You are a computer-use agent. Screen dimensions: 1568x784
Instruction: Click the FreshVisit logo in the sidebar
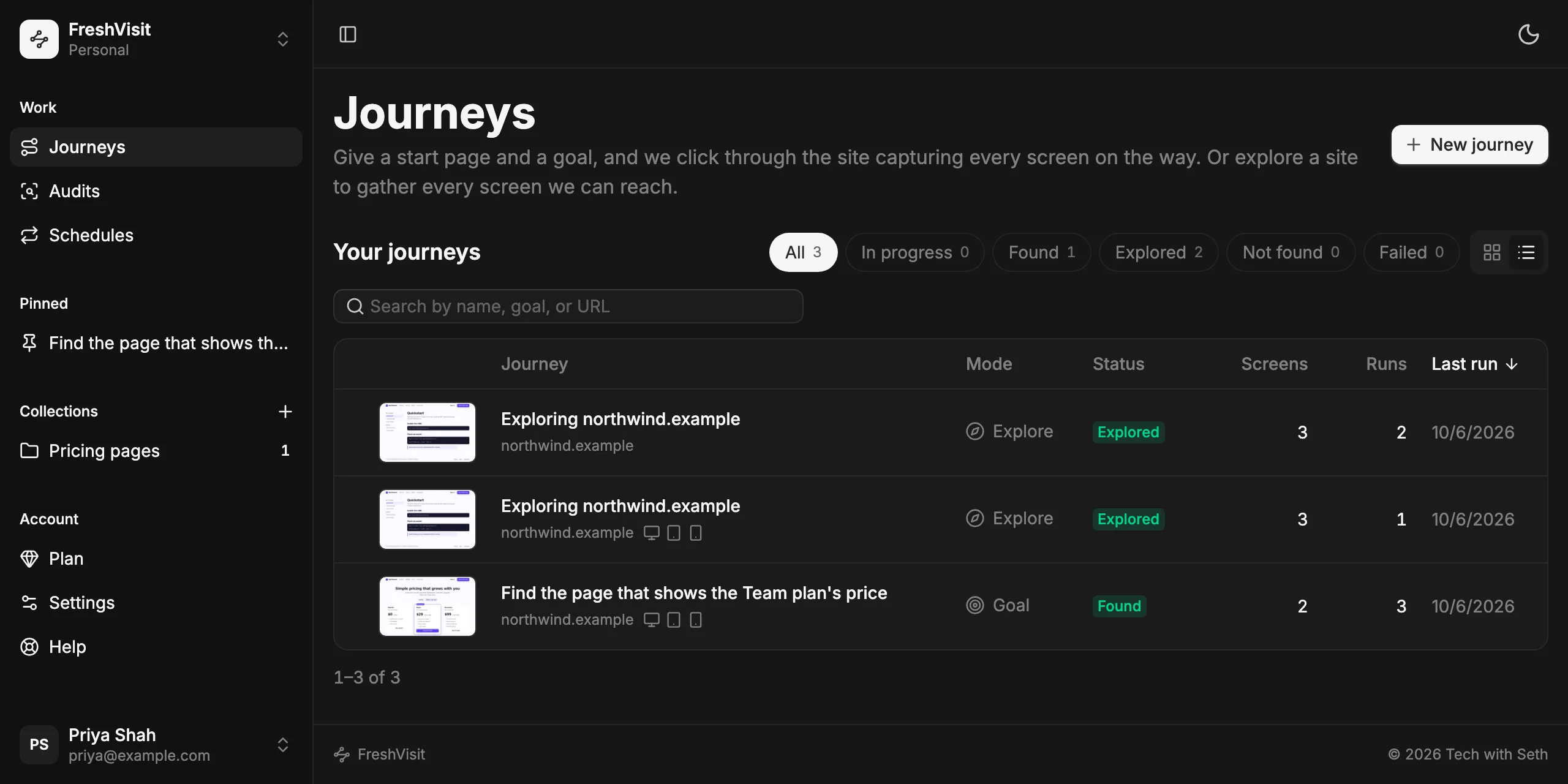tap(39, 39)
